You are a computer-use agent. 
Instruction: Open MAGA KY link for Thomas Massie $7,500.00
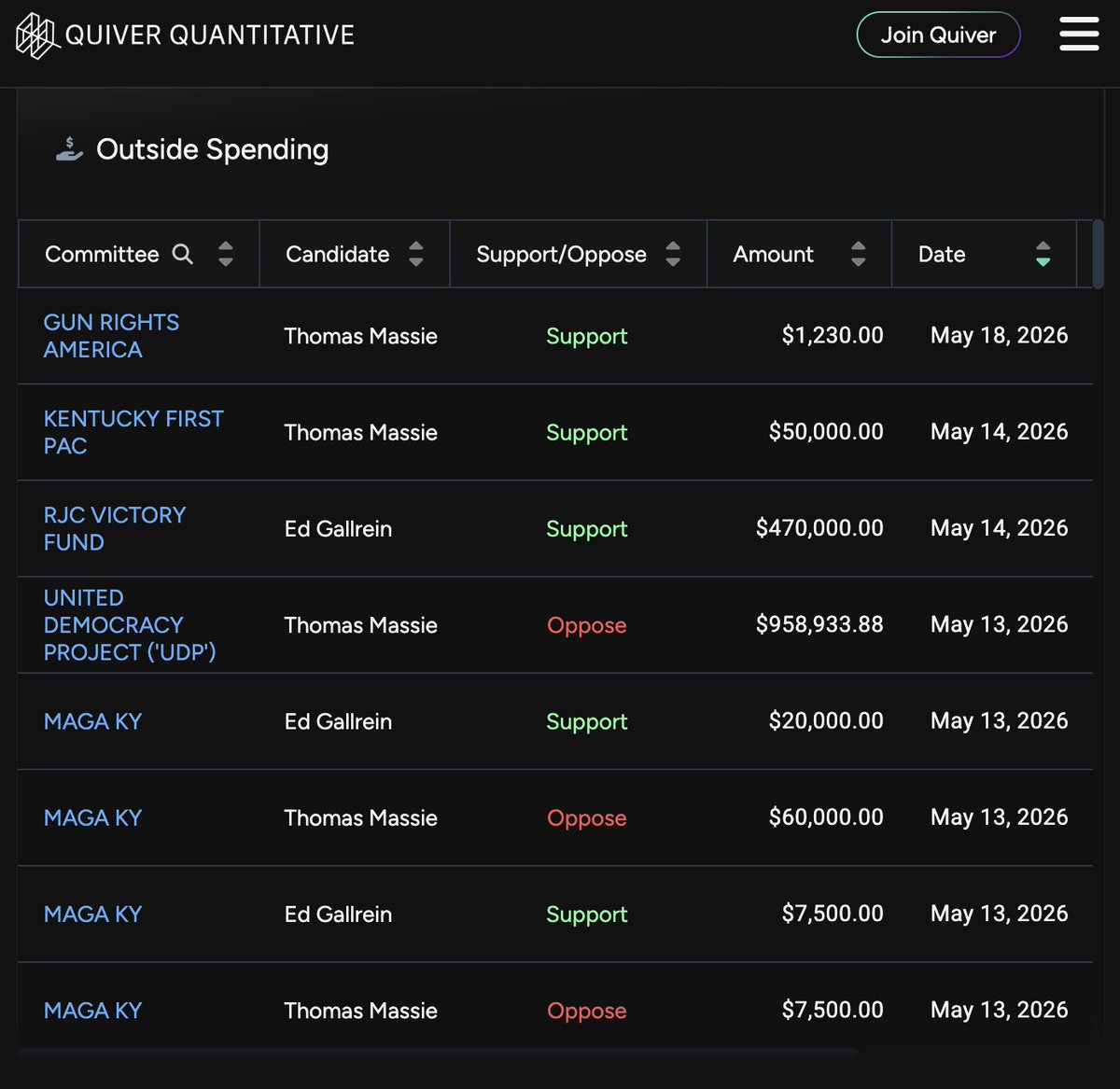coord(92,1010)
